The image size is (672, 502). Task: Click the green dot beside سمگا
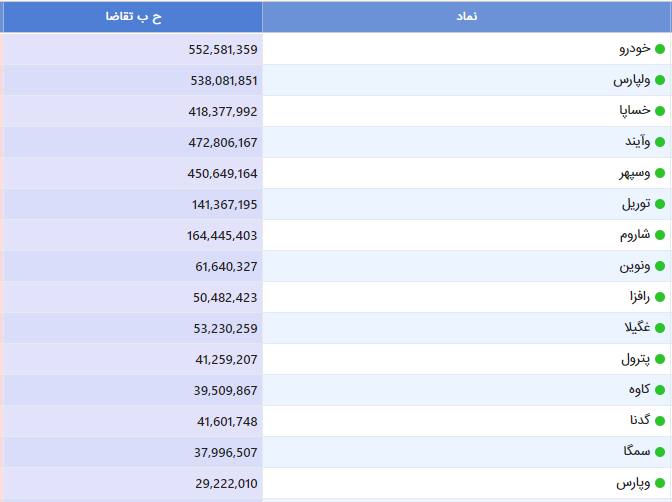click(660, 452)
